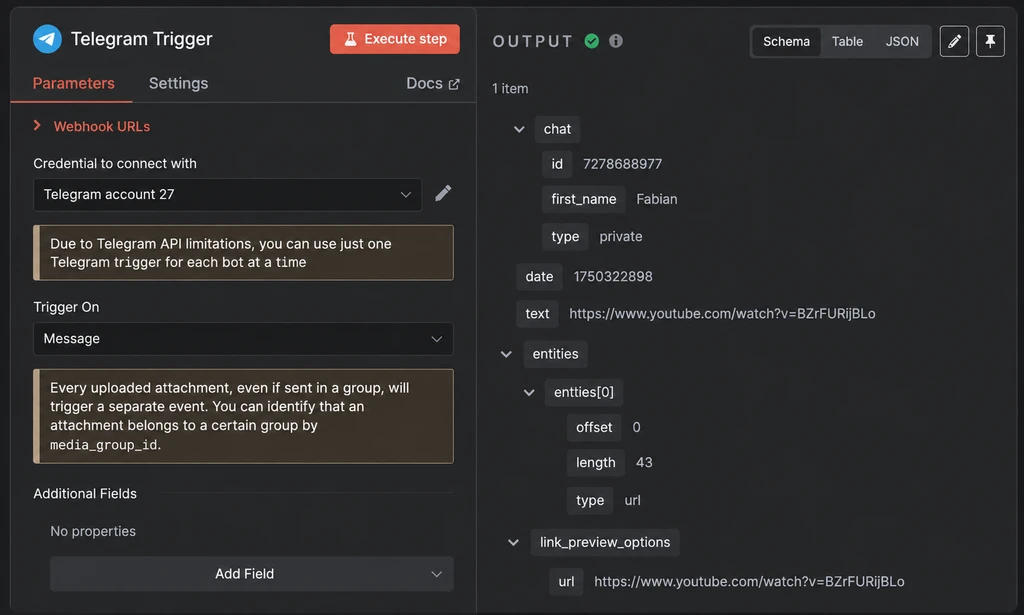This screenshot has width=1024, height=615.
Task: Switch to the Parameters tab
Action: coord(73,84)
